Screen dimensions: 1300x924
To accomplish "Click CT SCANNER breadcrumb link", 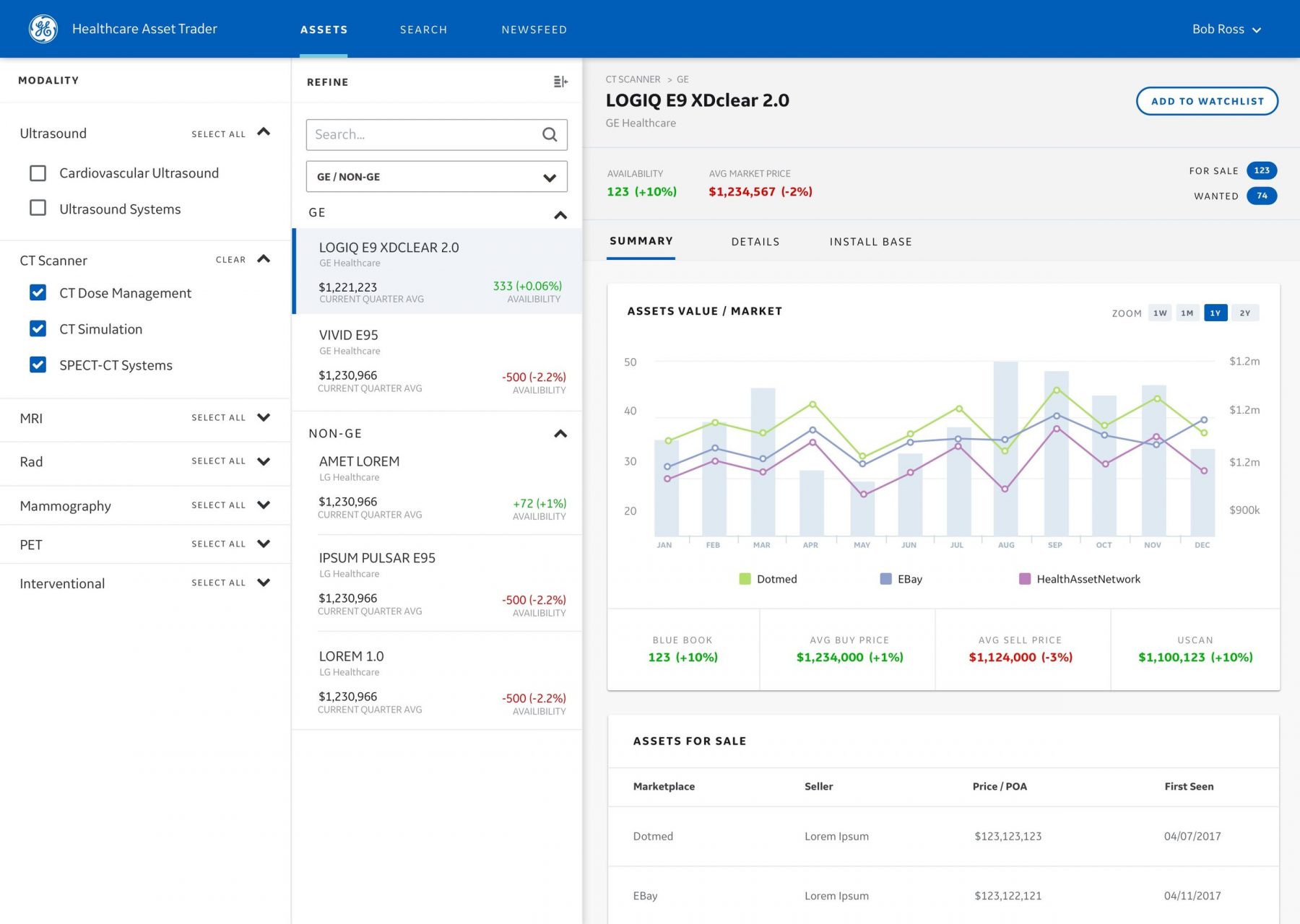I will coord(633,79).
